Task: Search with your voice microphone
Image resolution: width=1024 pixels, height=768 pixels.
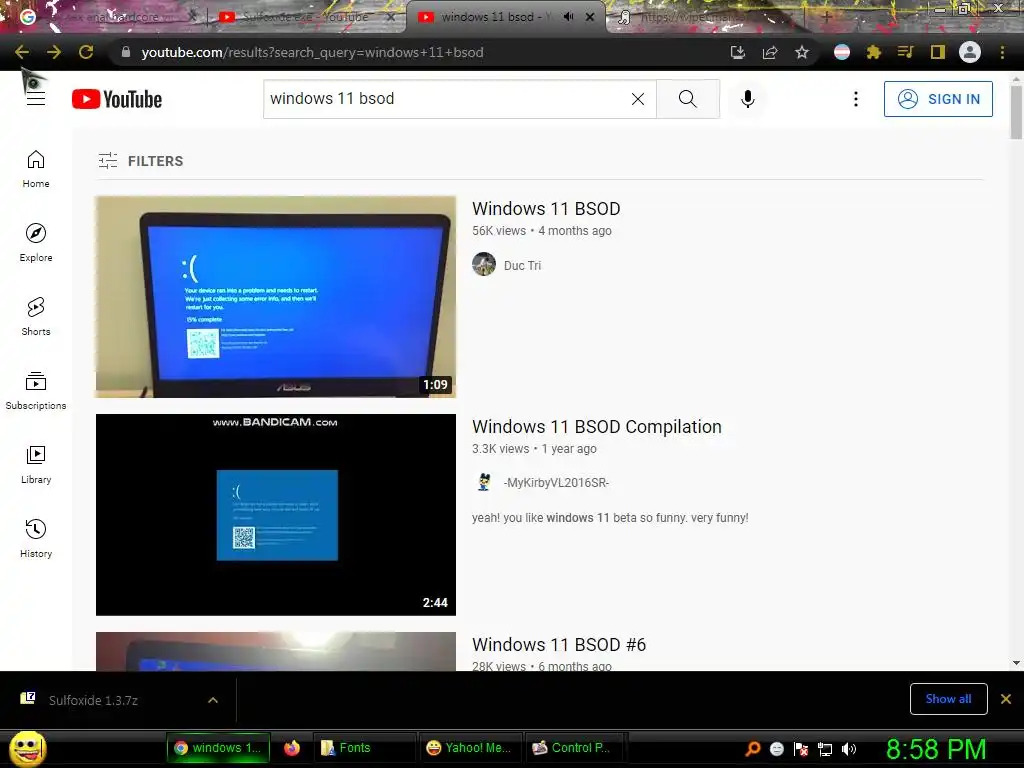Action: [x=748, y=99]
